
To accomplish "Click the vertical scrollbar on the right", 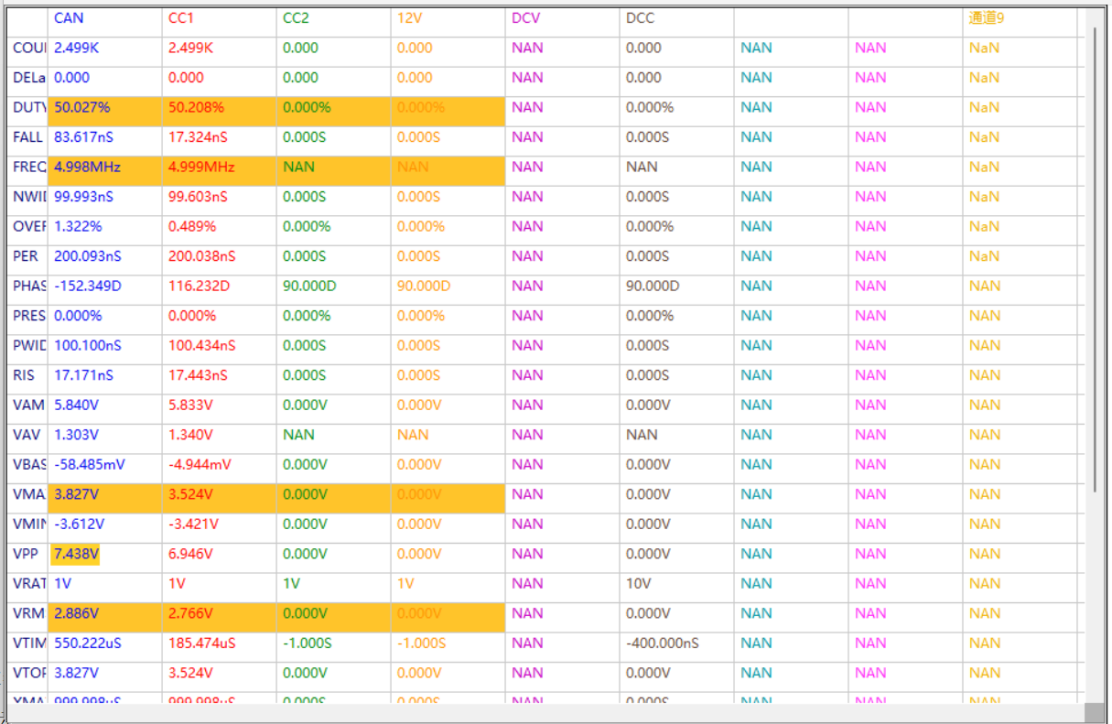I will [1095, 350].
